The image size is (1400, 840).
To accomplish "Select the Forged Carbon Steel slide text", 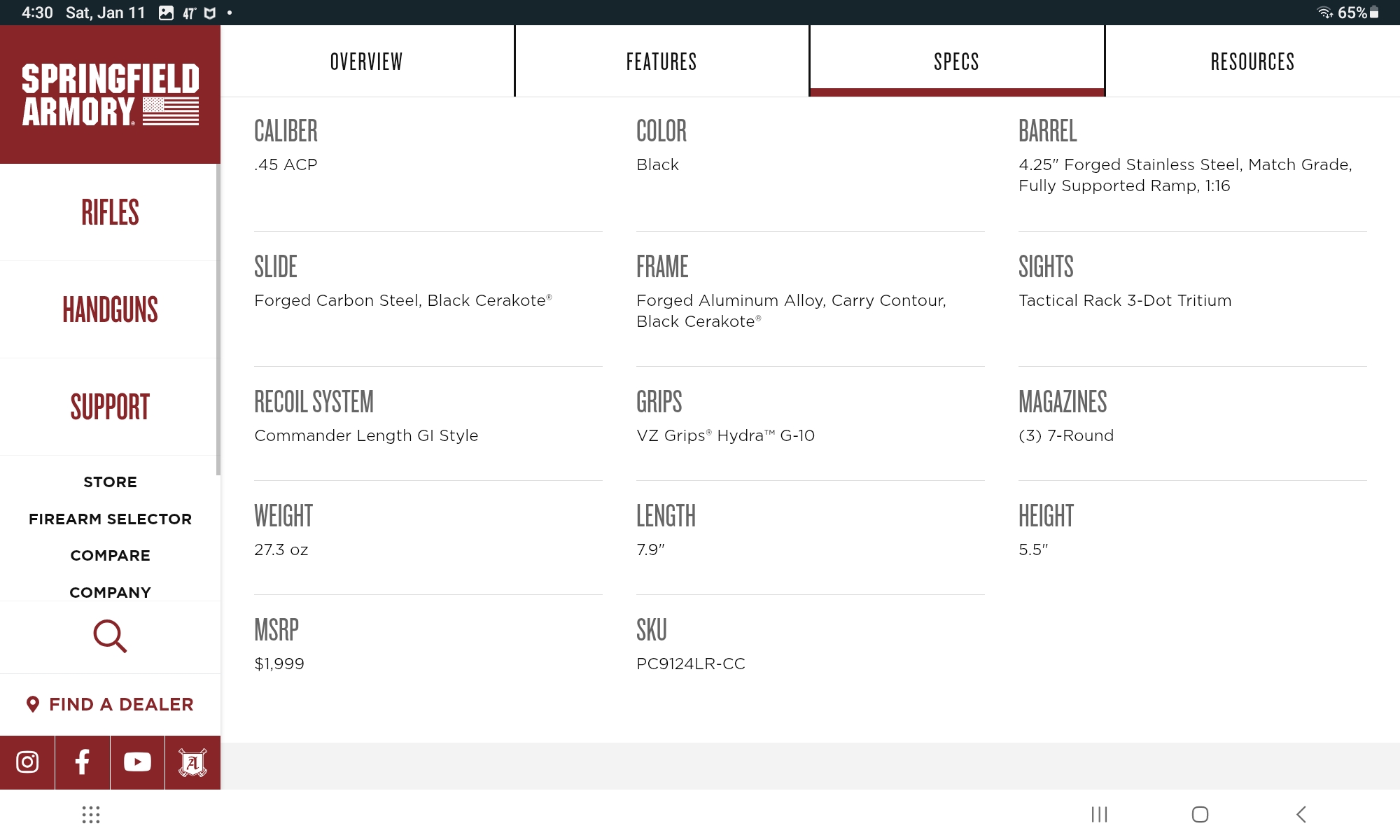I will [x=403, y=300].
